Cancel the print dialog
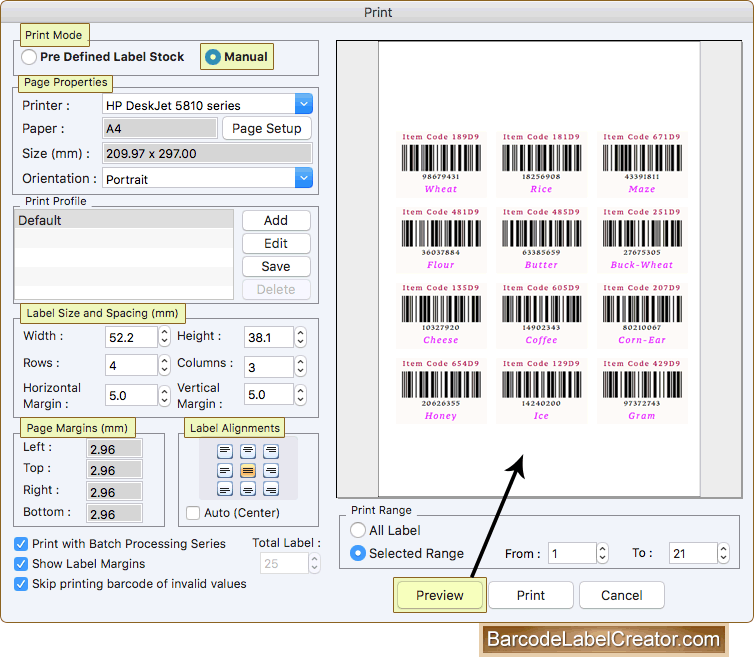The image size is (754, 657). pos(622,595)
